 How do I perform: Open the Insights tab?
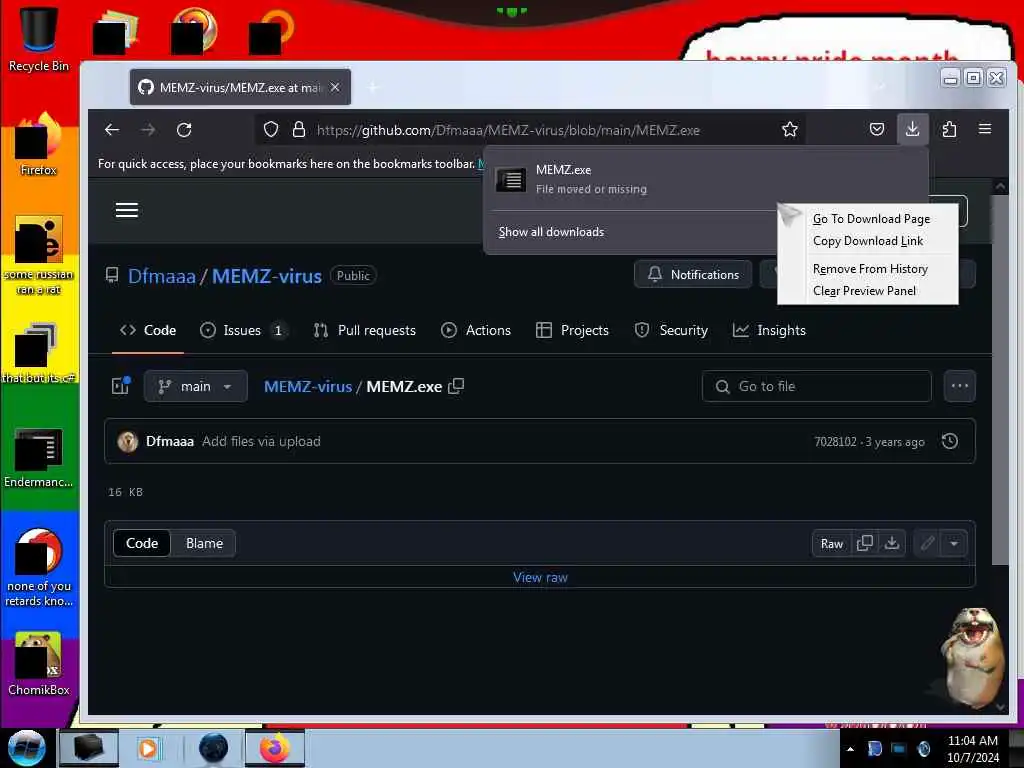pos(769,330)
